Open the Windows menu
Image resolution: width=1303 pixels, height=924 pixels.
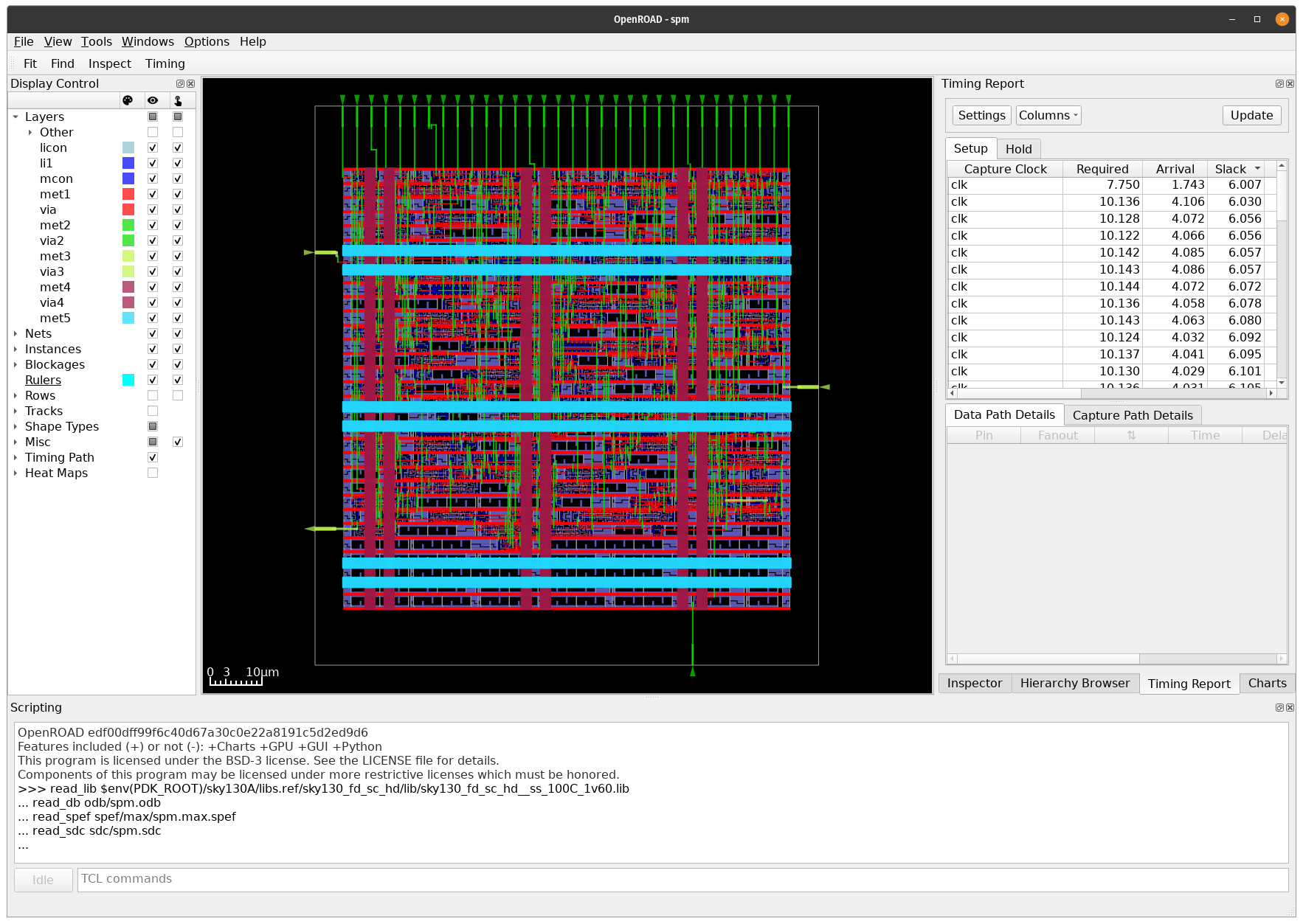pos(148,41)
